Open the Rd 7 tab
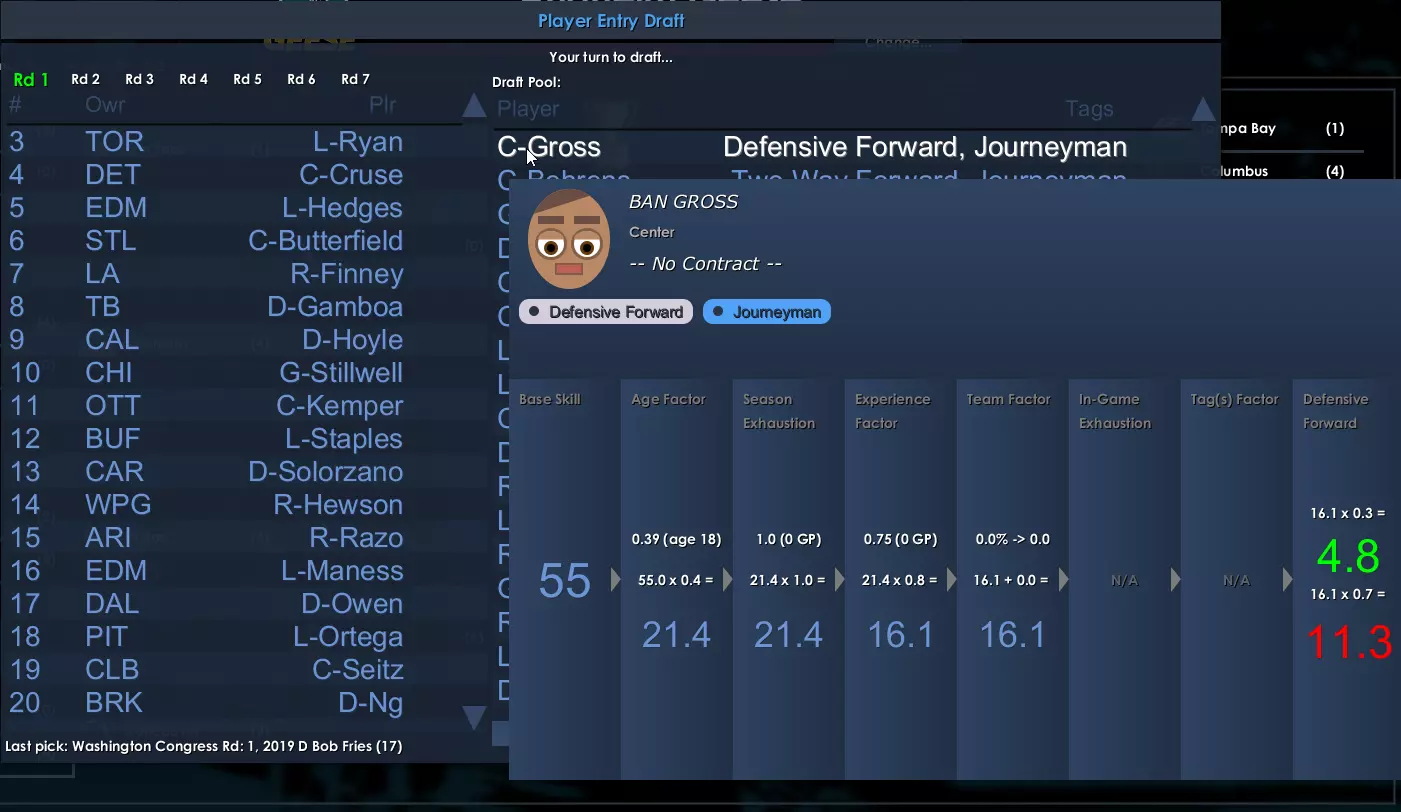The image size is (1401, 812). tap(355, 80)
